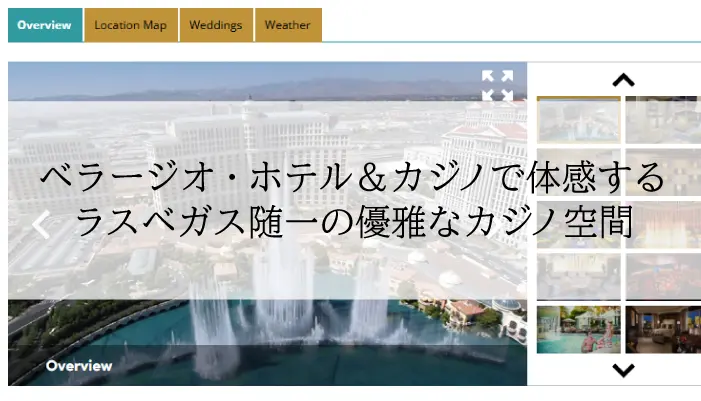The height and width of the screenshot is (401, 701).
Task: Click the Overview caption on the photo
Action: pos(79,366)
